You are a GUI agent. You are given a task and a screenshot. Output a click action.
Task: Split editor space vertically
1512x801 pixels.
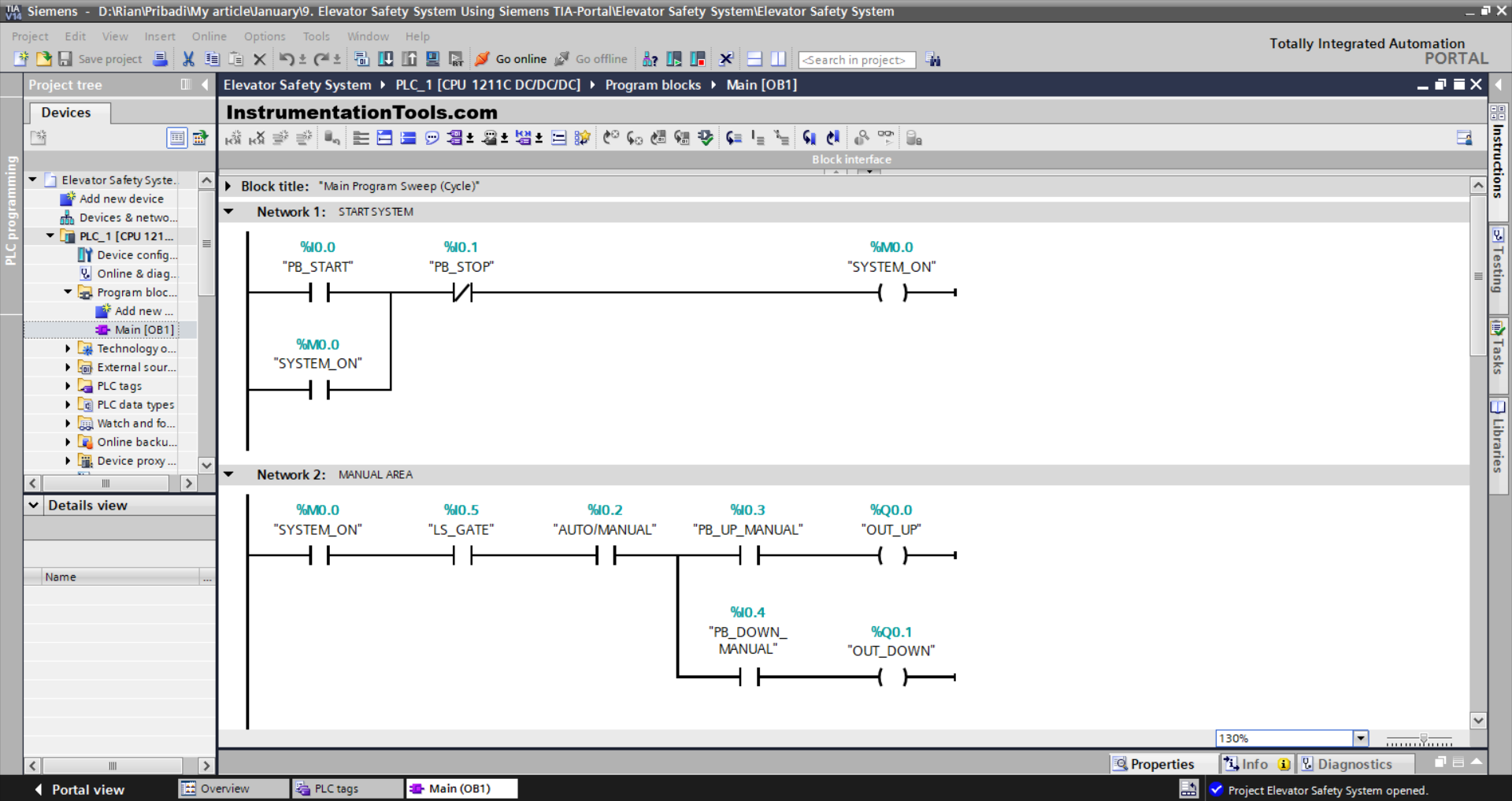point(778,59)
